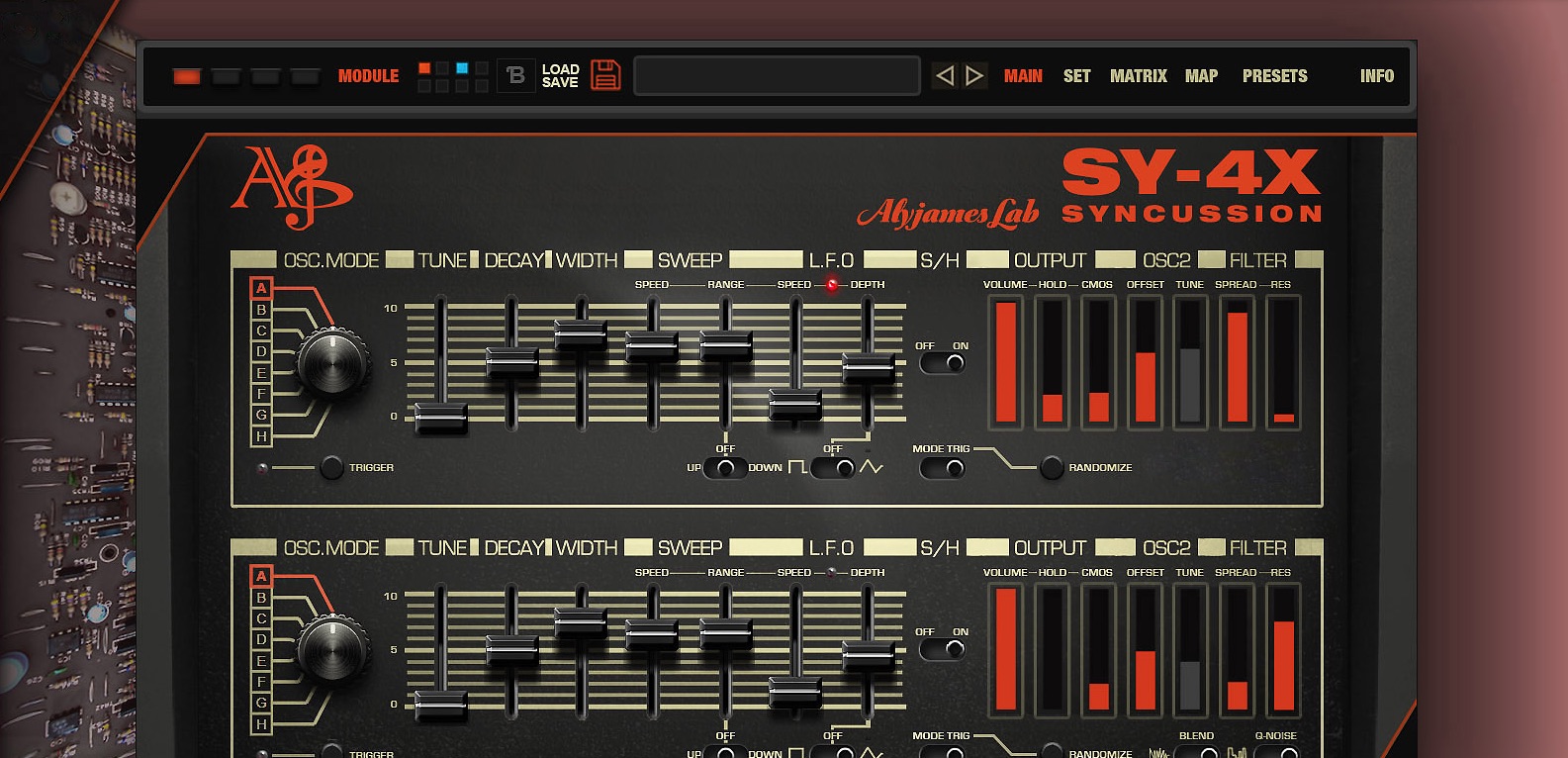
Task: Open the MATRIX tab
Action: pyautogui.click(x=1139, y=76)
